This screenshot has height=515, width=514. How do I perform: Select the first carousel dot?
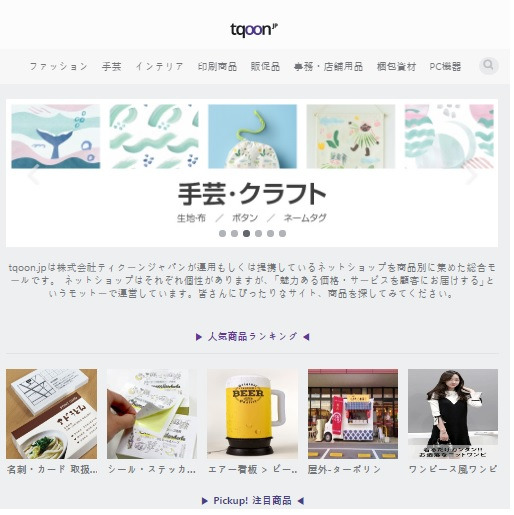point(222,234)
